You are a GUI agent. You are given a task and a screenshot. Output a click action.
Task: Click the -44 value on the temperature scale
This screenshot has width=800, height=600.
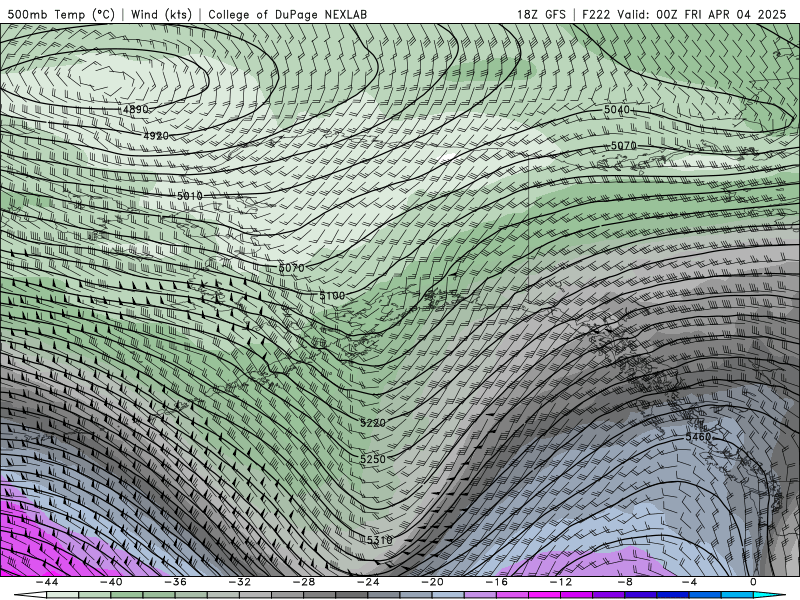click(x=46, y=582)
